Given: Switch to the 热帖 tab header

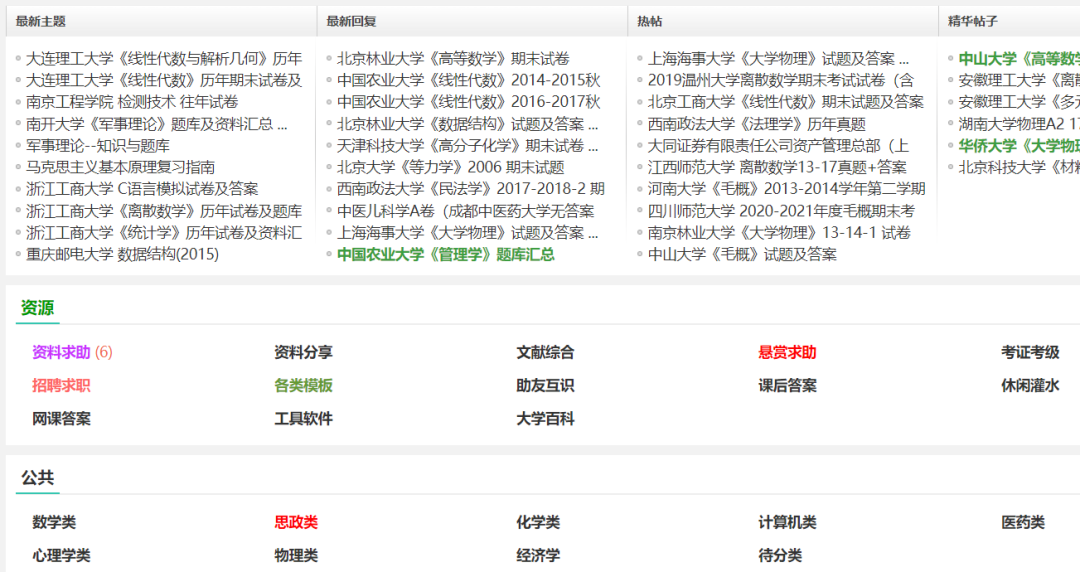Looking at the screenshot, I should (x=650, y=21).
